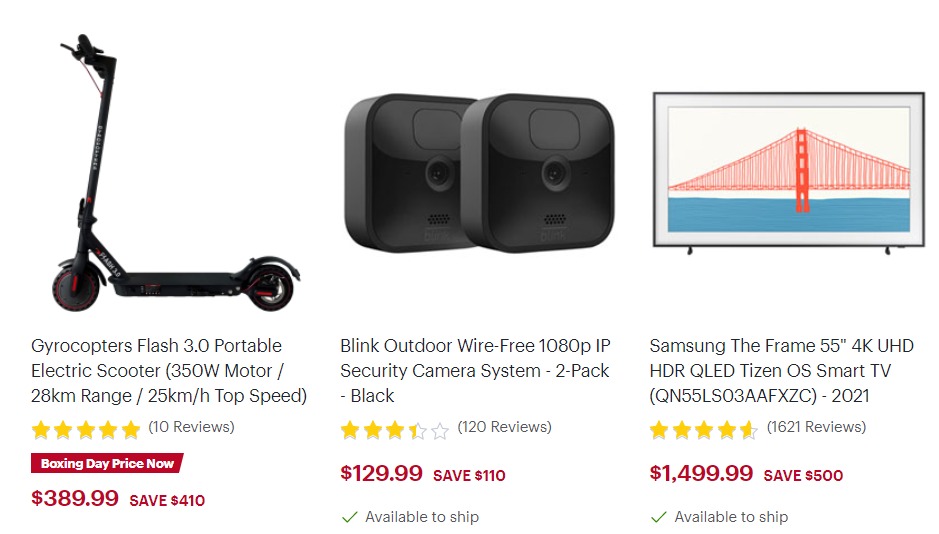
Task: Click the Samsung TV star rating icons
Action: [x=704, y=430]
